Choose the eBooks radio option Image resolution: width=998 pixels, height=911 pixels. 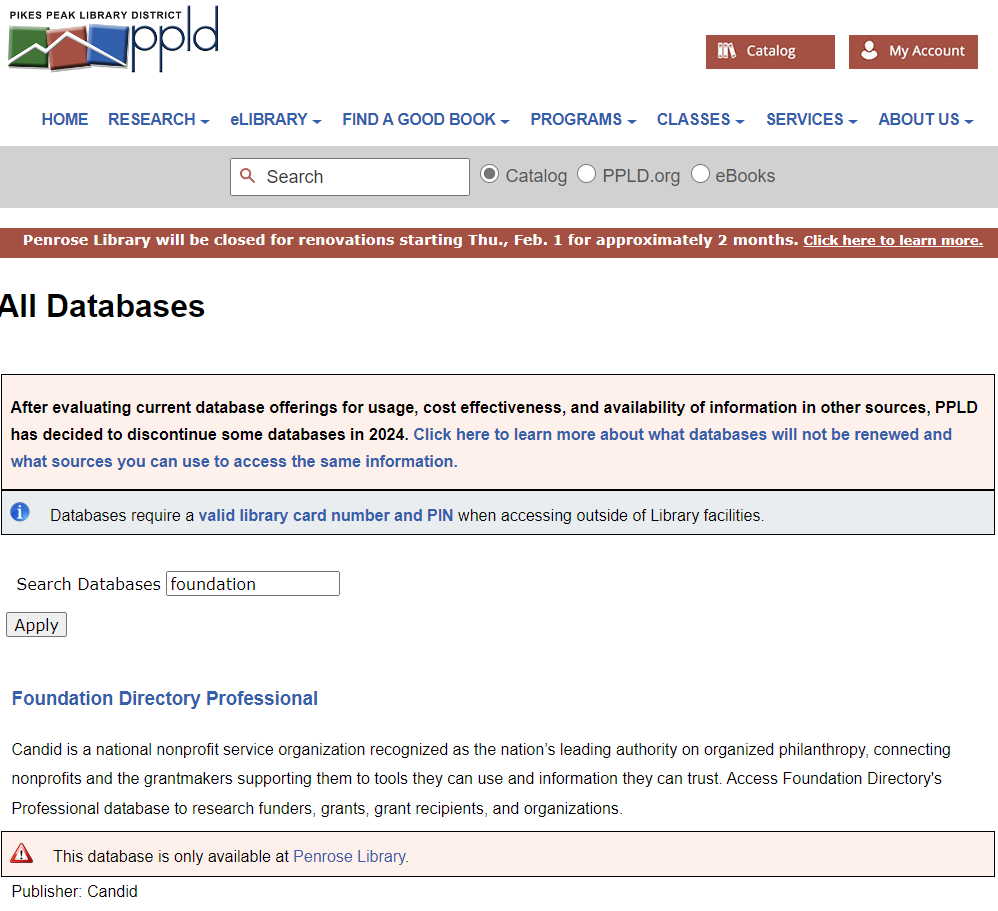click(700, 174)
